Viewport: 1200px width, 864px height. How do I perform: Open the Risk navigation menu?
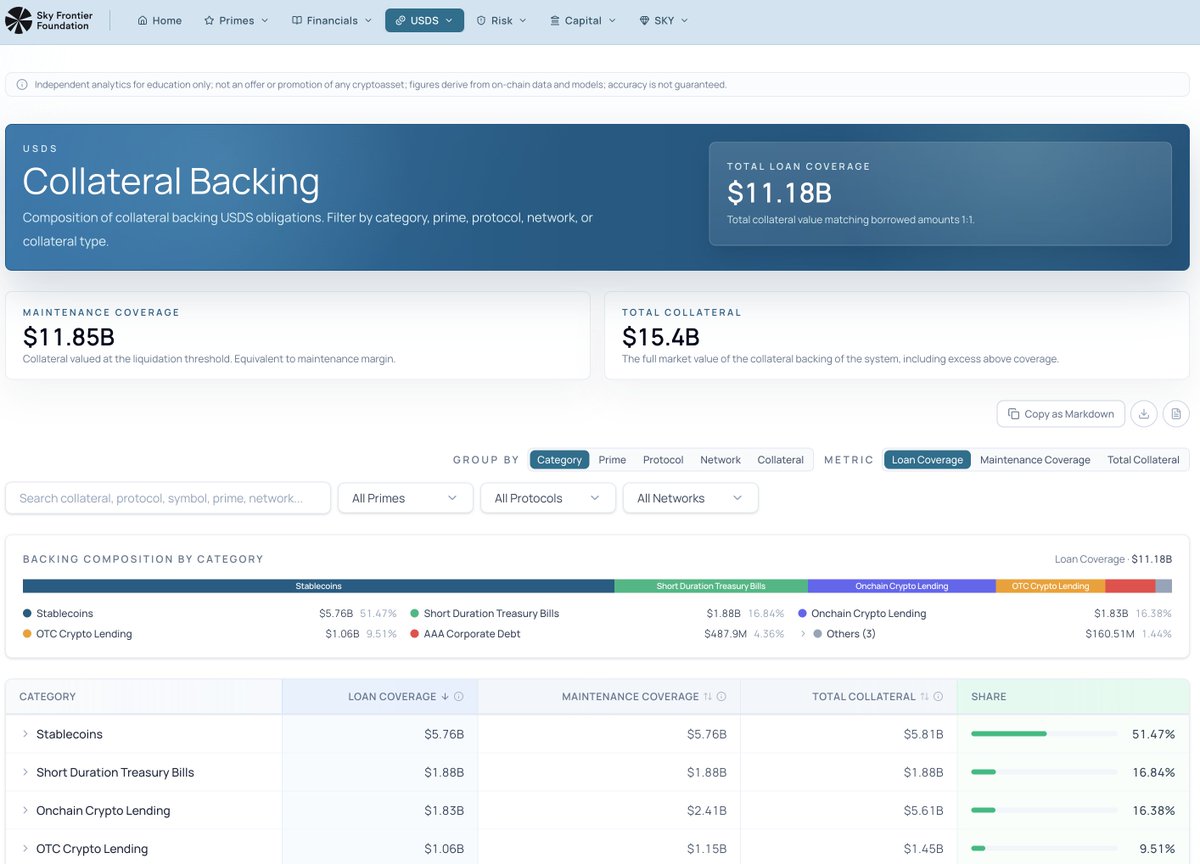501,20
